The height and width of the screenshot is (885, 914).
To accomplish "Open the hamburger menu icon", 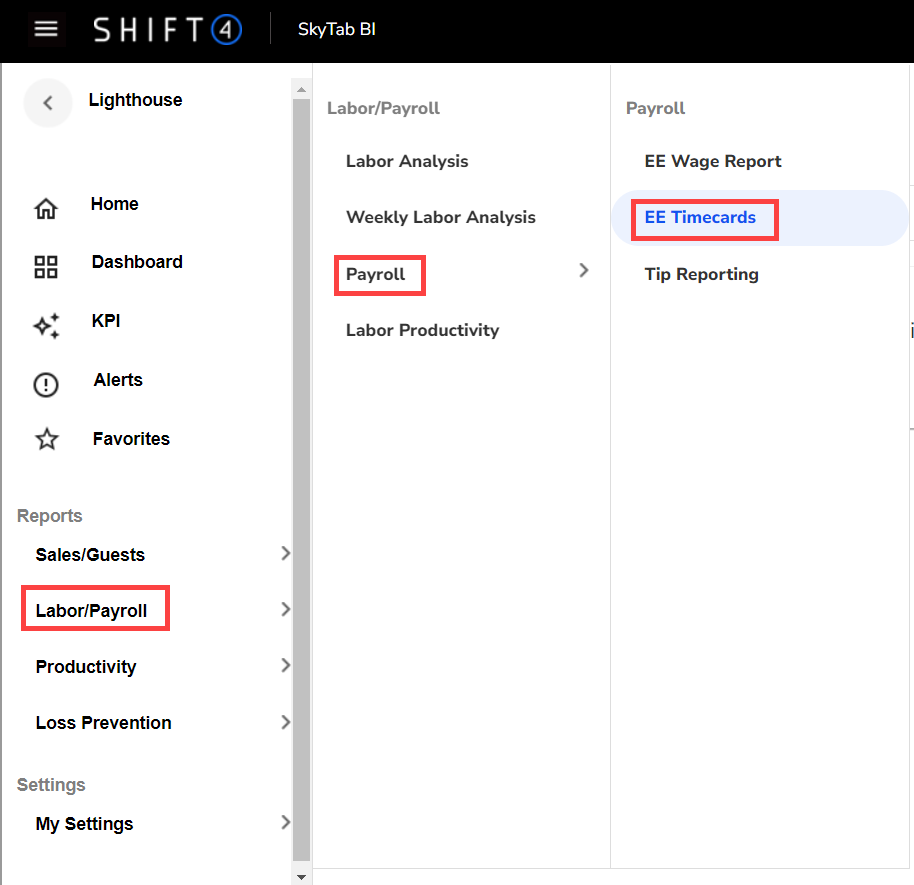I will click(46, 29).
